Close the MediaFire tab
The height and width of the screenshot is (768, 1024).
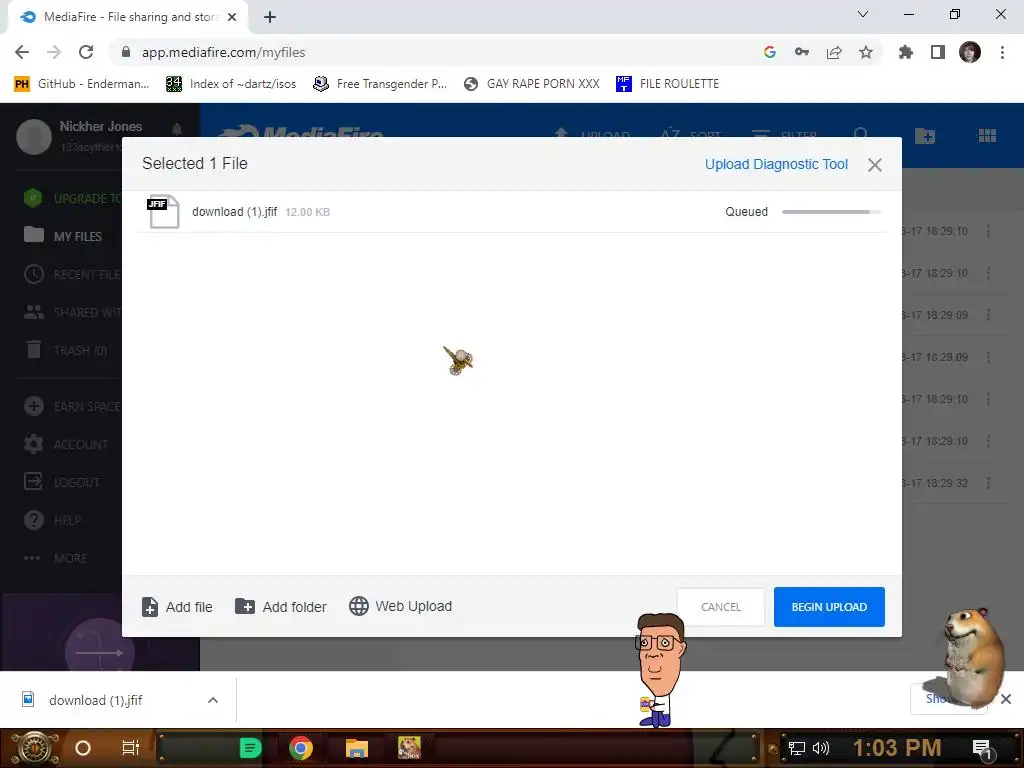(232, 17)
